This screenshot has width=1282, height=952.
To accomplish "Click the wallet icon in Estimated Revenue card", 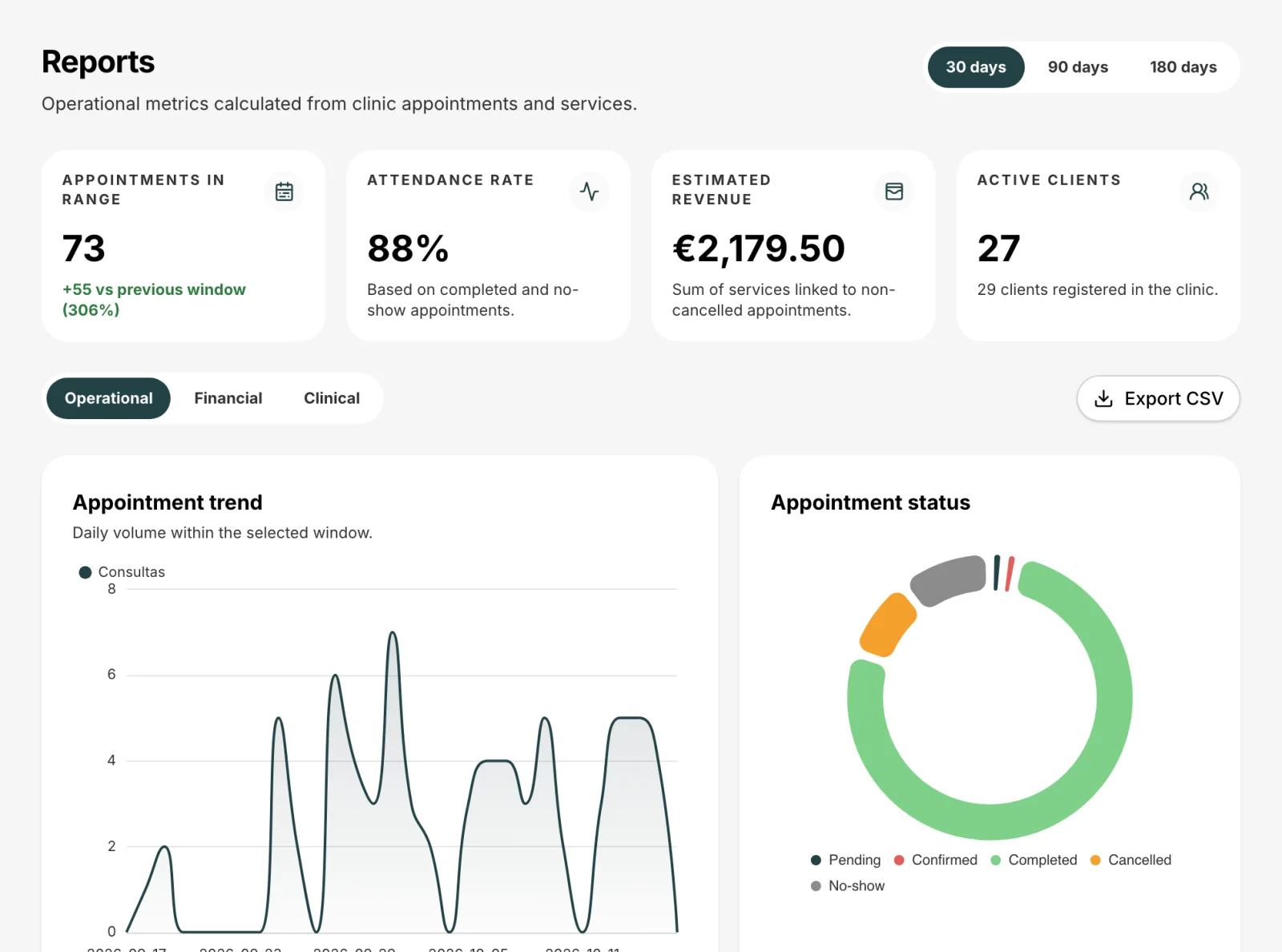I will (894, 192).
